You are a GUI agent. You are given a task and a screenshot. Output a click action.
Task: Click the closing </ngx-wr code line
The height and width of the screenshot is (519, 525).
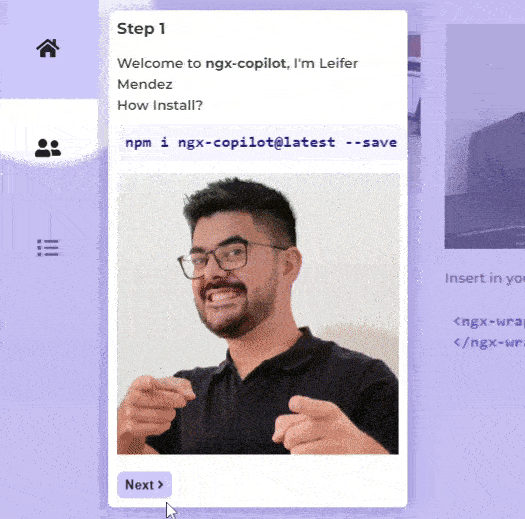click(489, 343)
